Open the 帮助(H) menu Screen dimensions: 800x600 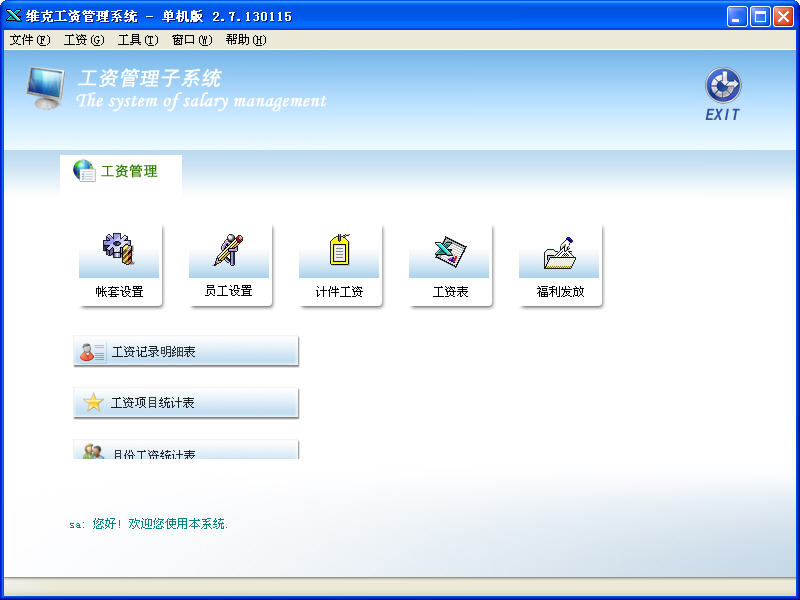246,40
